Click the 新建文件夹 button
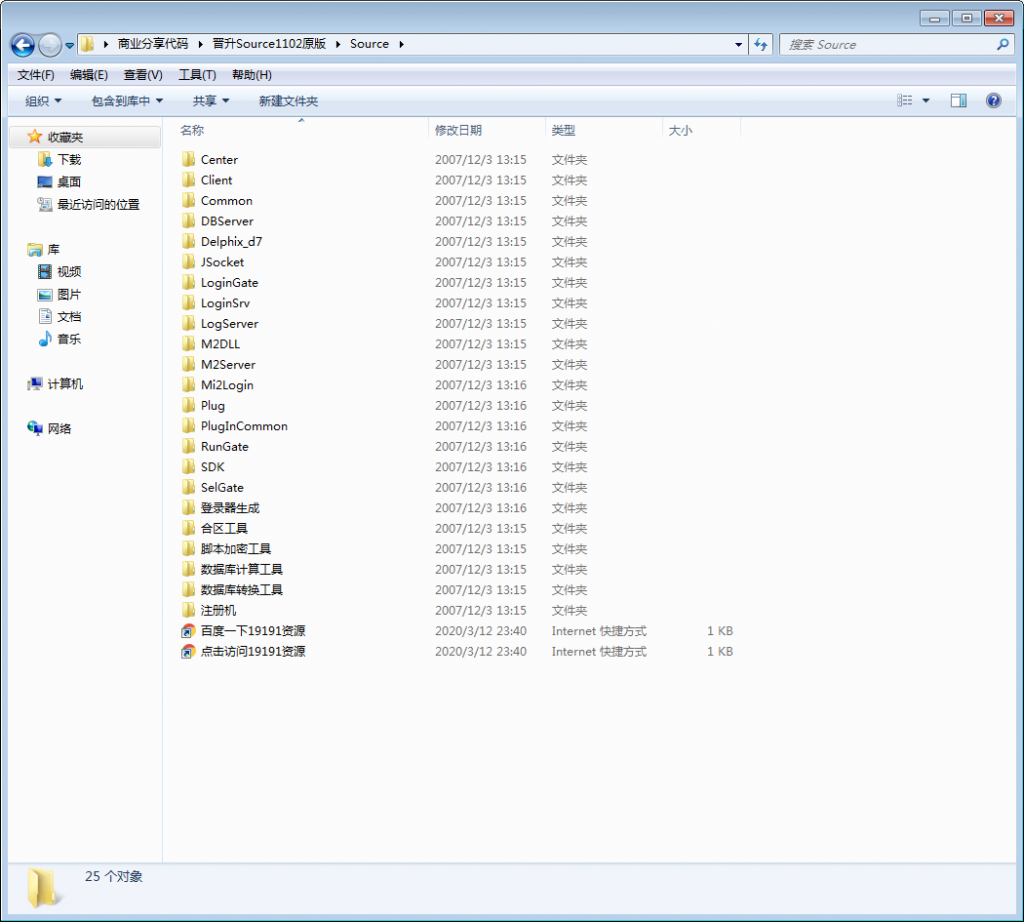Screen dimensions: 1024x922 288,101
